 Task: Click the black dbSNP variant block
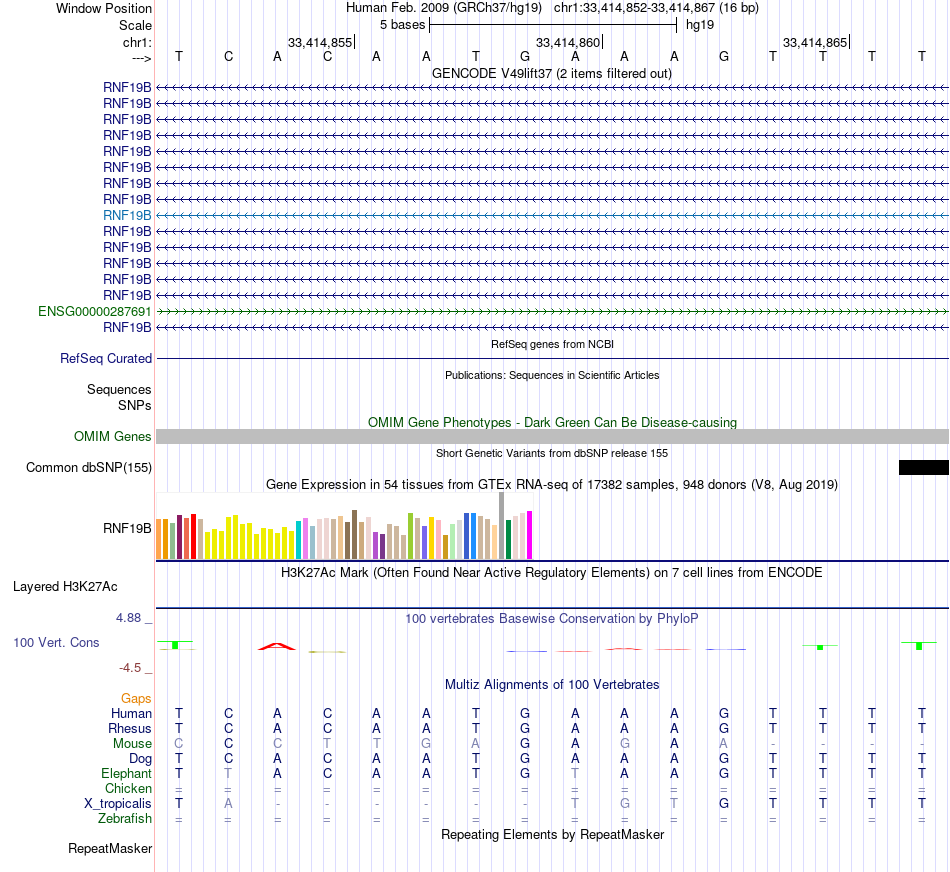923,467
